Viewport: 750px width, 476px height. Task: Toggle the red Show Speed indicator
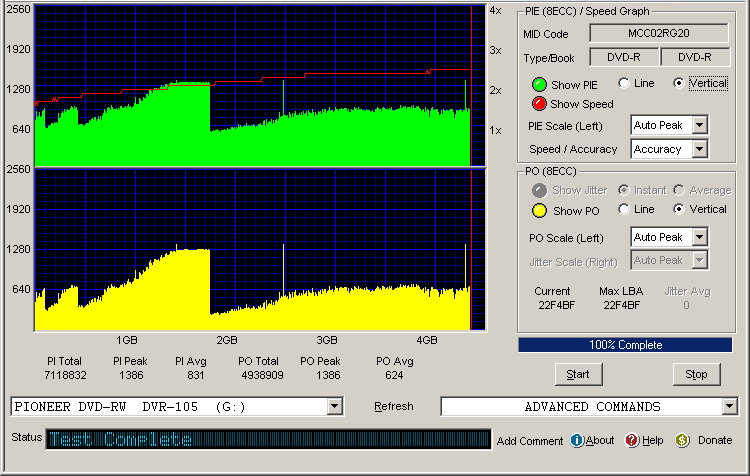[538, 104]
